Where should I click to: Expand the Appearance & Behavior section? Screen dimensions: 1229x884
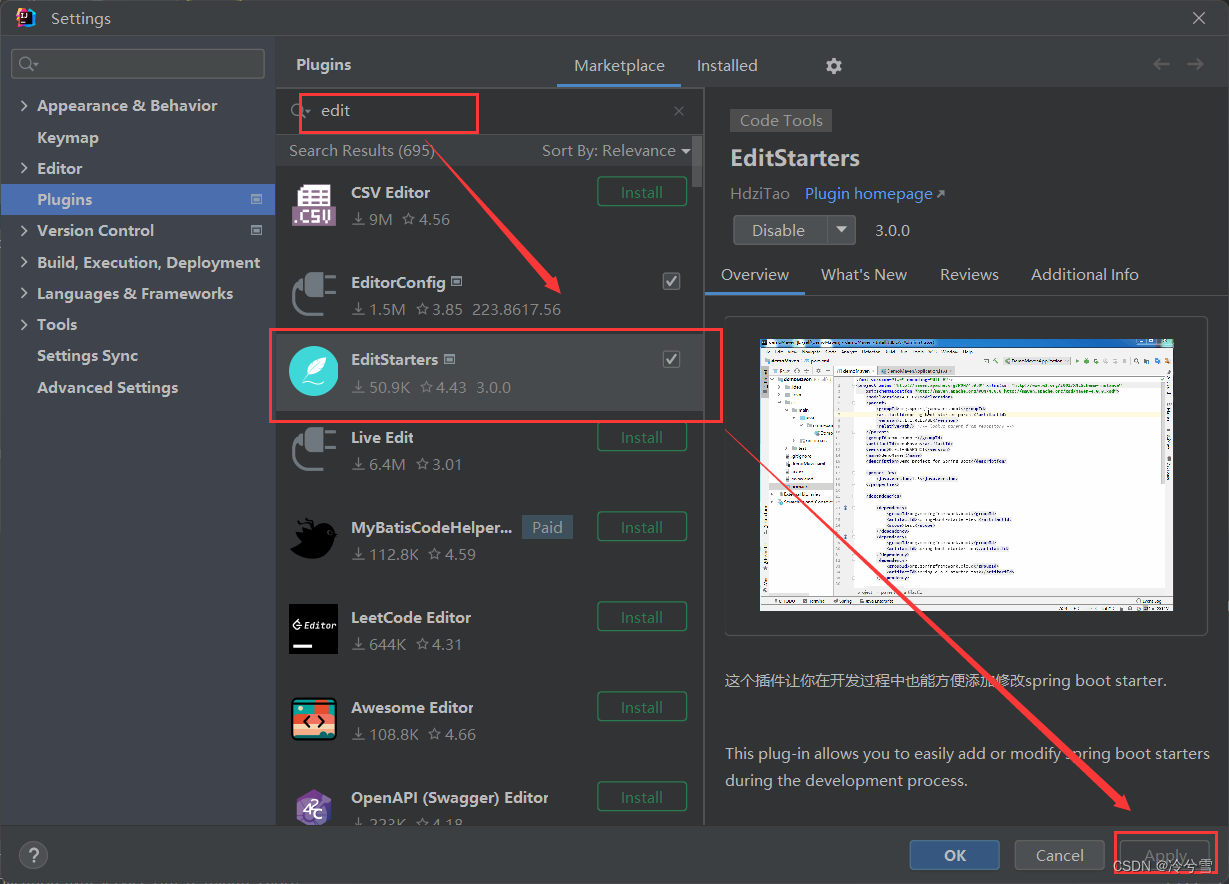click(x=24, y=106)
